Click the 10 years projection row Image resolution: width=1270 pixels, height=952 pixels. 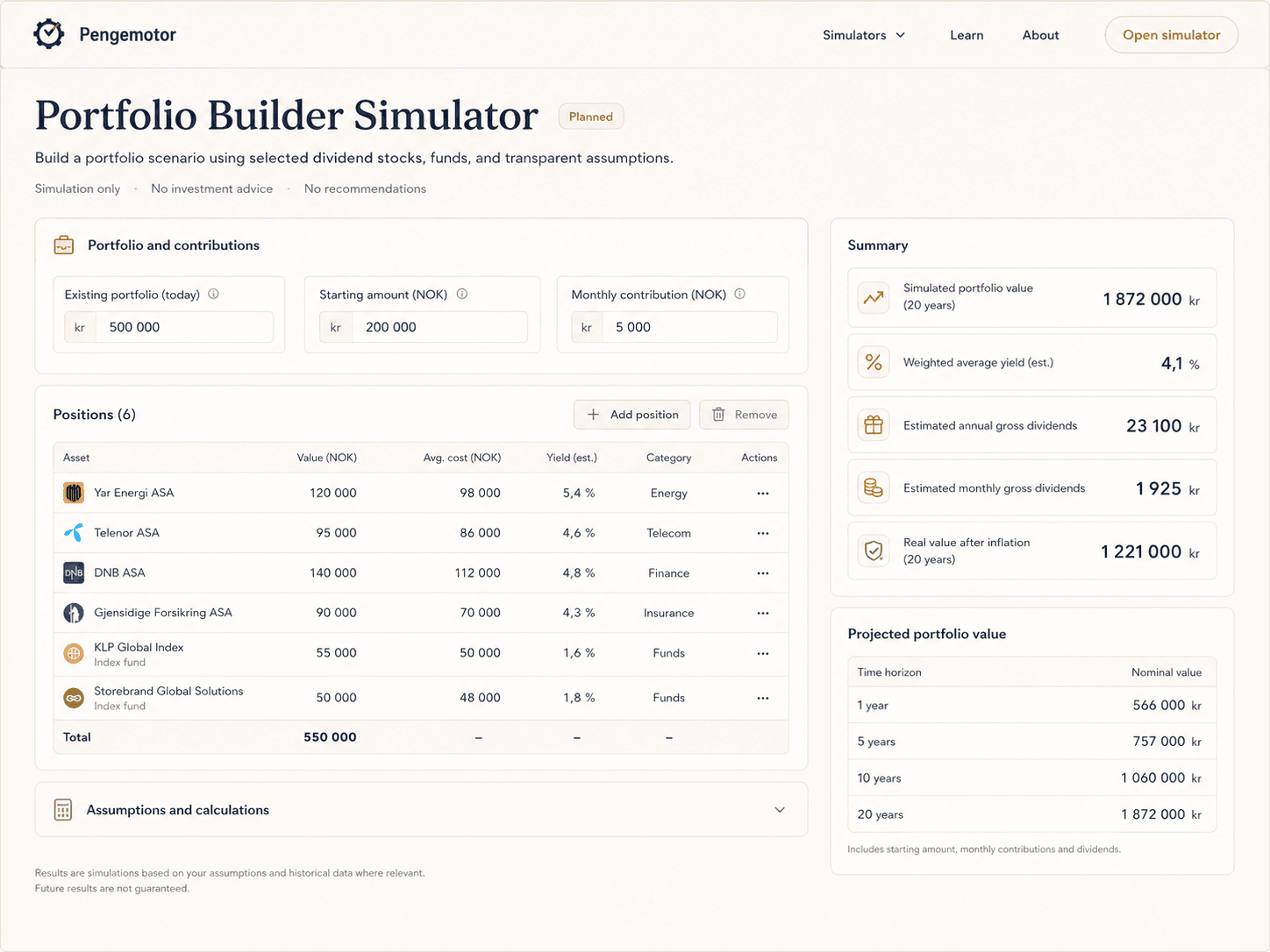click(x=1031, y=778)
